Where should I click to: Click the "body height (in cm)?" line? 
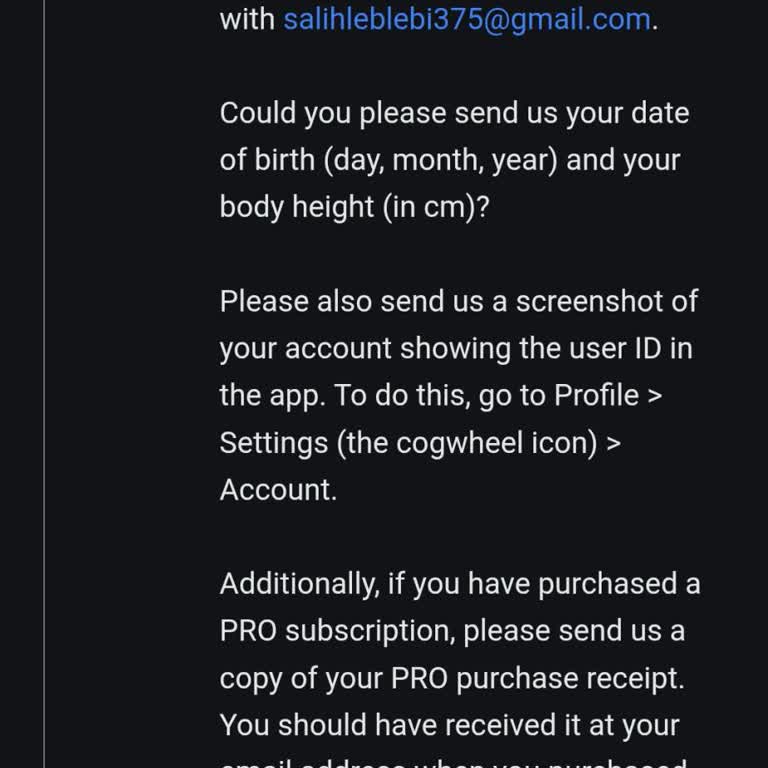coord(354,207)
